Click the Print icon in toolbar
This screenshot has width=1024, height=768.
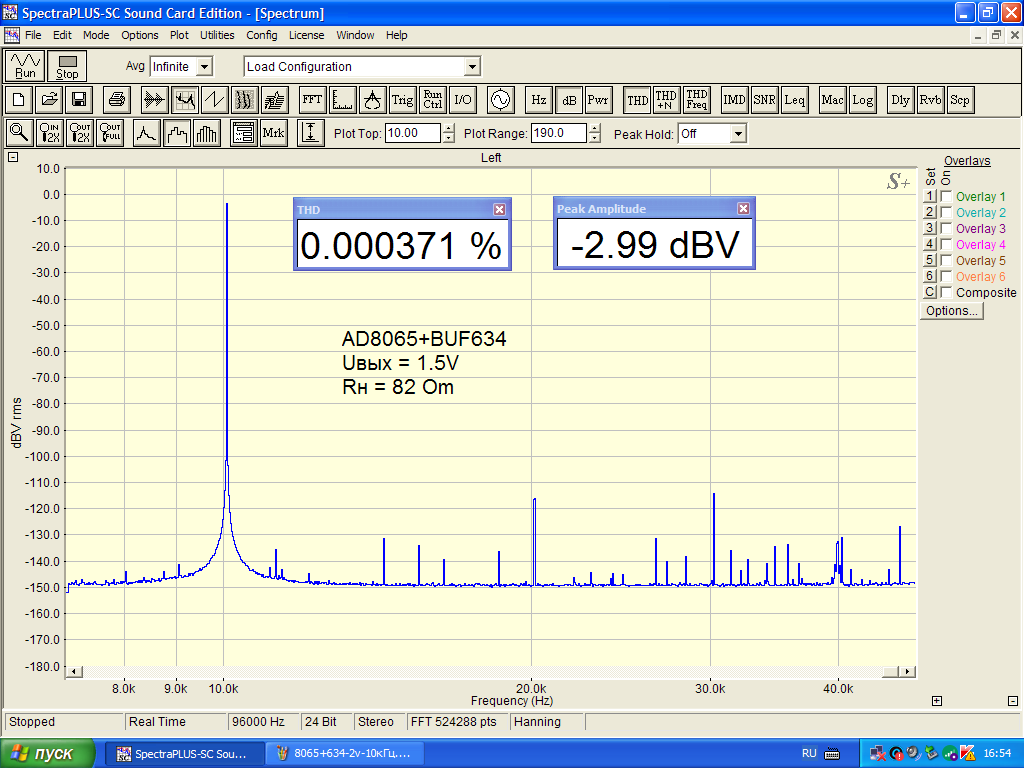click(x=117, y=100)
